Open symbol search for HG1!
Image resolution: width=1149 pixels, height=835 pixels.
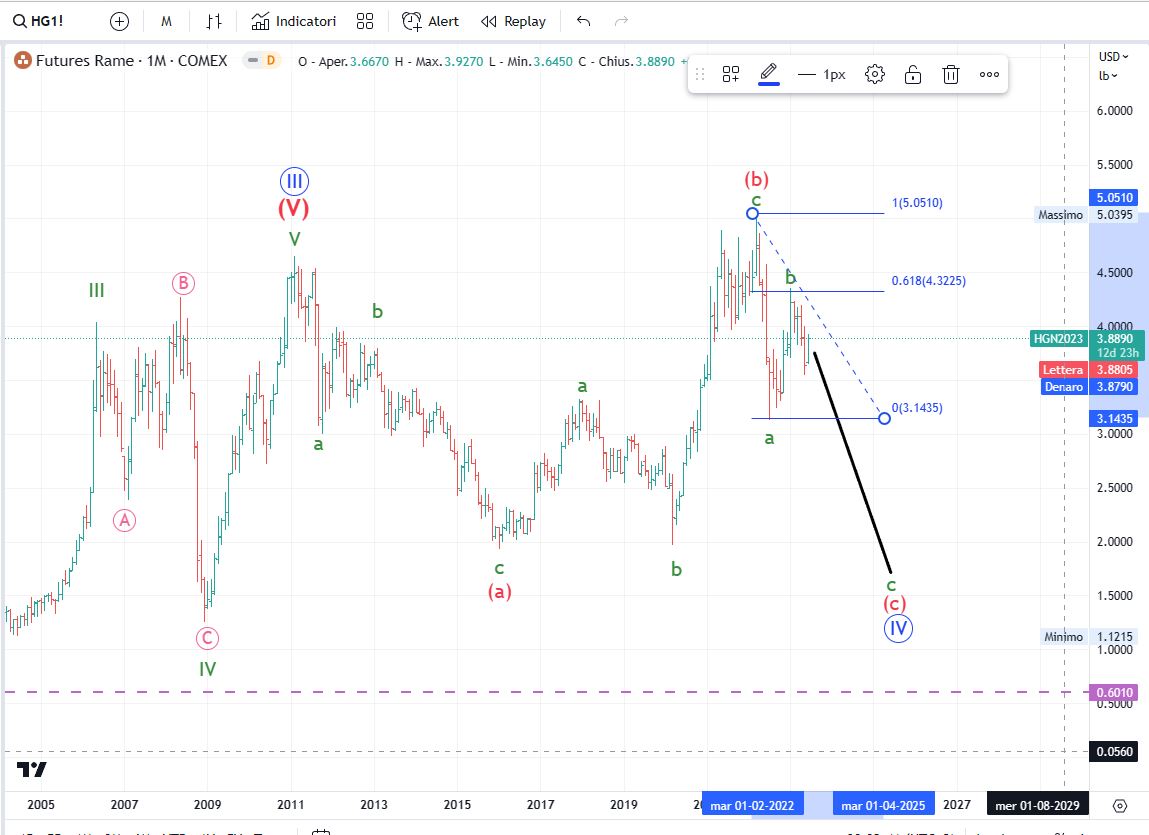pyautogui.click(x=38, y=21)
